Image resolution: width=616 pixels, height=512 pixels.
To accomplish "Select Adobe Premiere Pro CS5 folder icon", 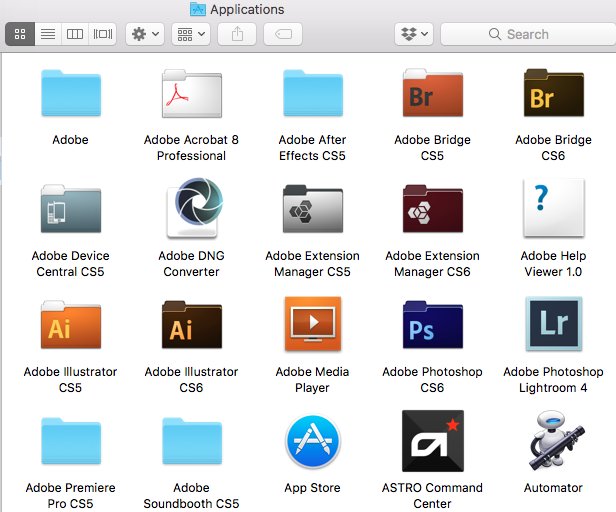I will 71,441.
